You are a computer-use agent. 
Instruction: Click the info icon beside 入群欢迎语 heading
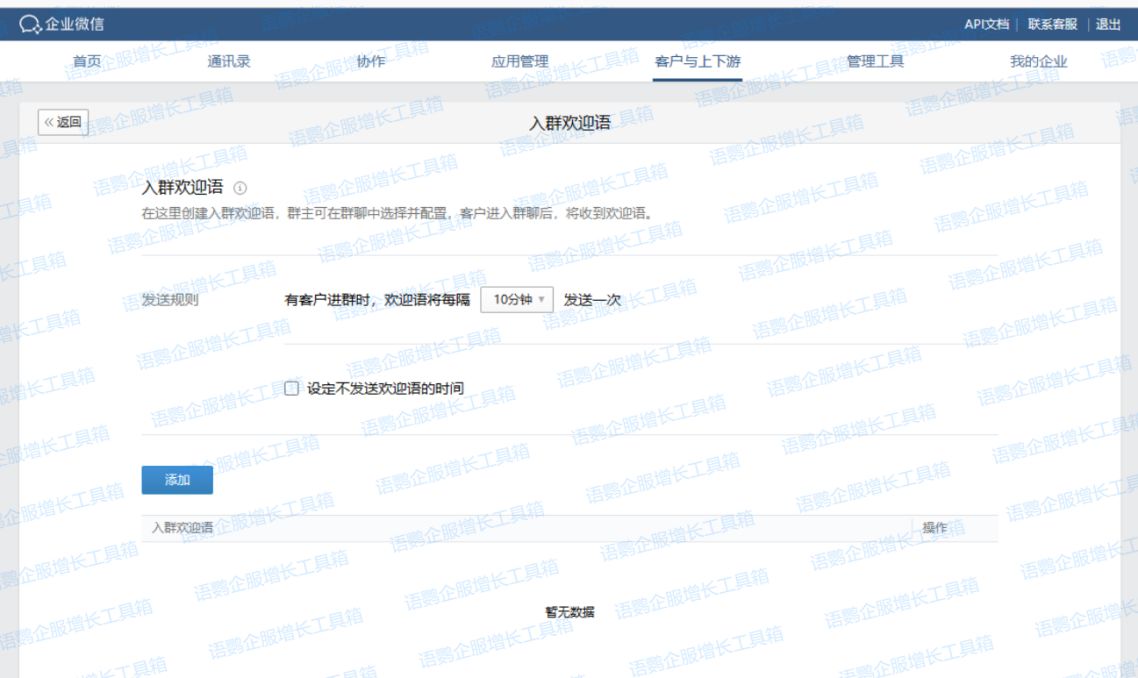tap(240, 188)
